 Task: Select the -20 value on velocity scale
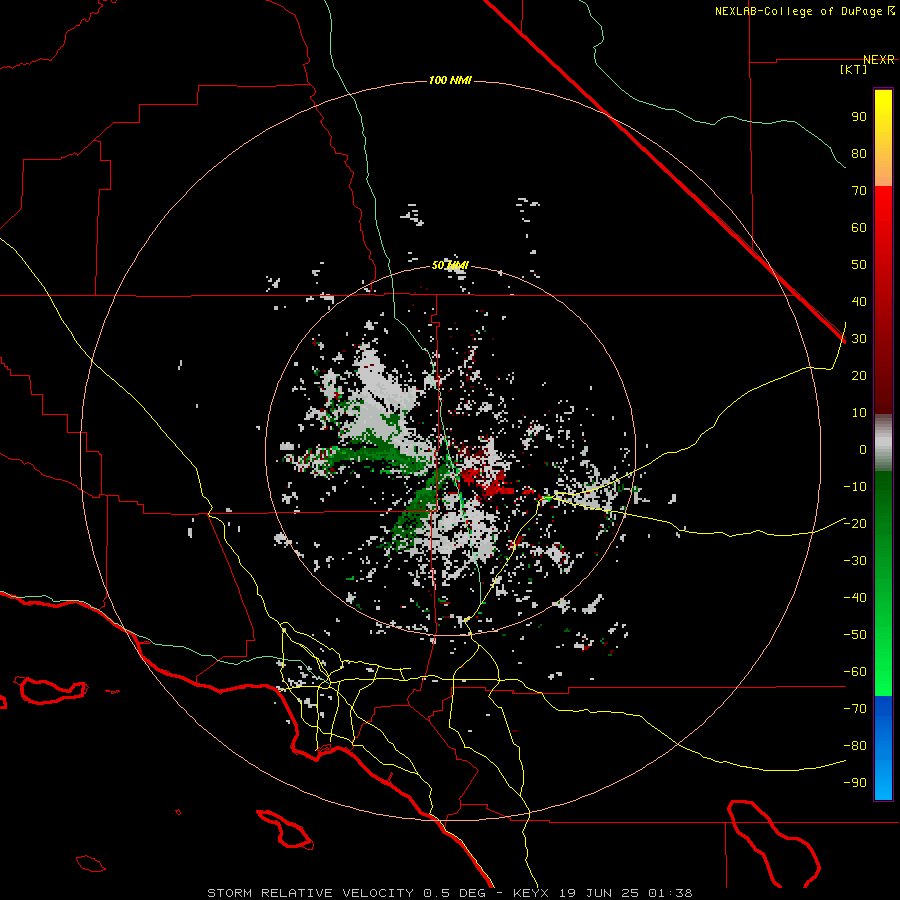coord(855,523)
